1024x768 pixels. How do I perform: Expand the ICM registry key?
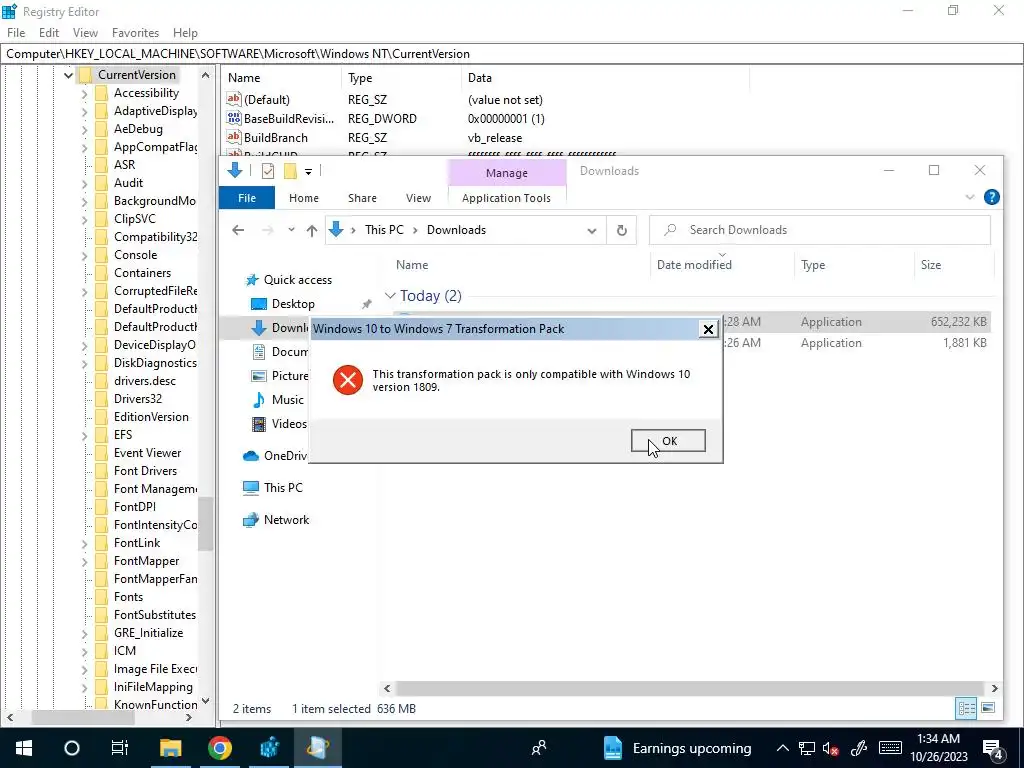85,651
